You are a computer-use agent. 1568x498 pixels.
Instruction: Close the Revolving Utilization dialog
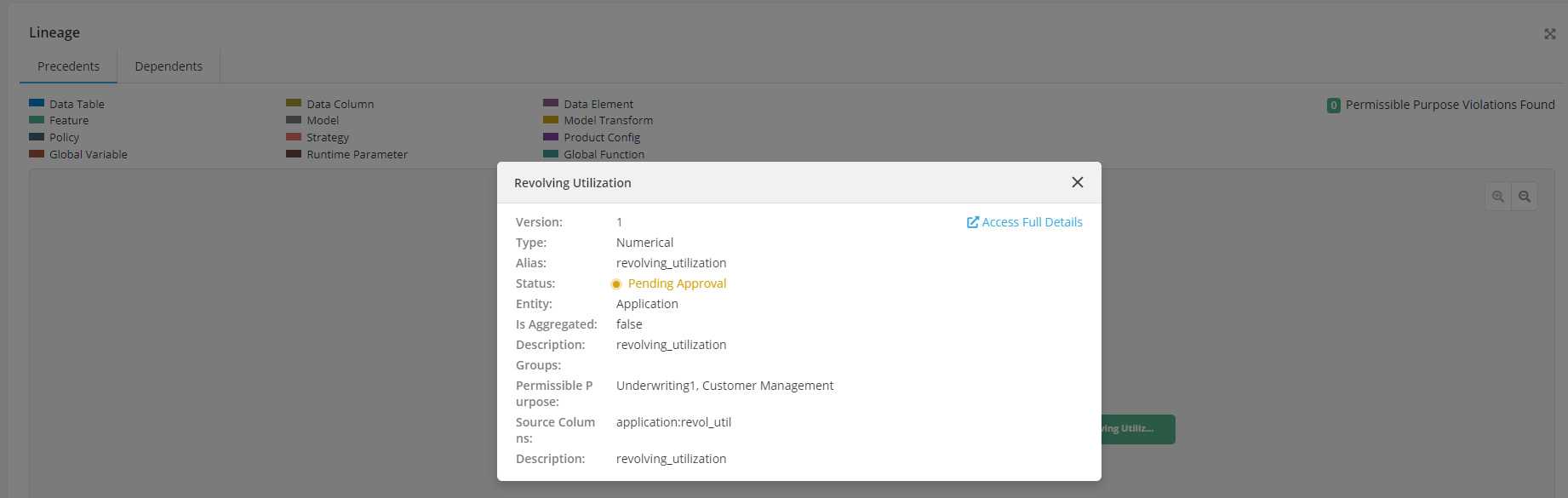click(1077, 182)
